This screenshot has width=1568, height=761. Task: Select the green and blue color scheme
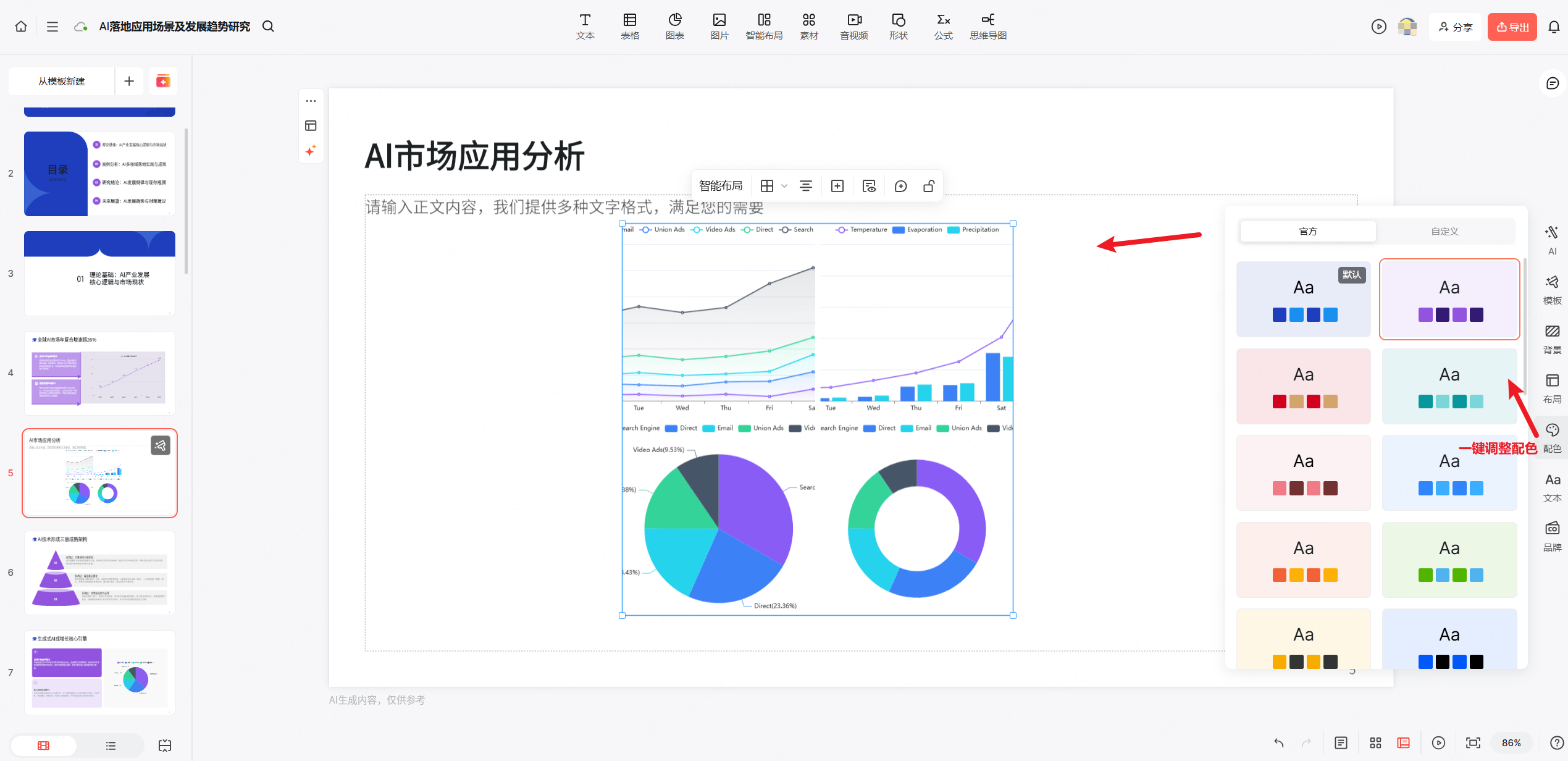click(1449, 560)
